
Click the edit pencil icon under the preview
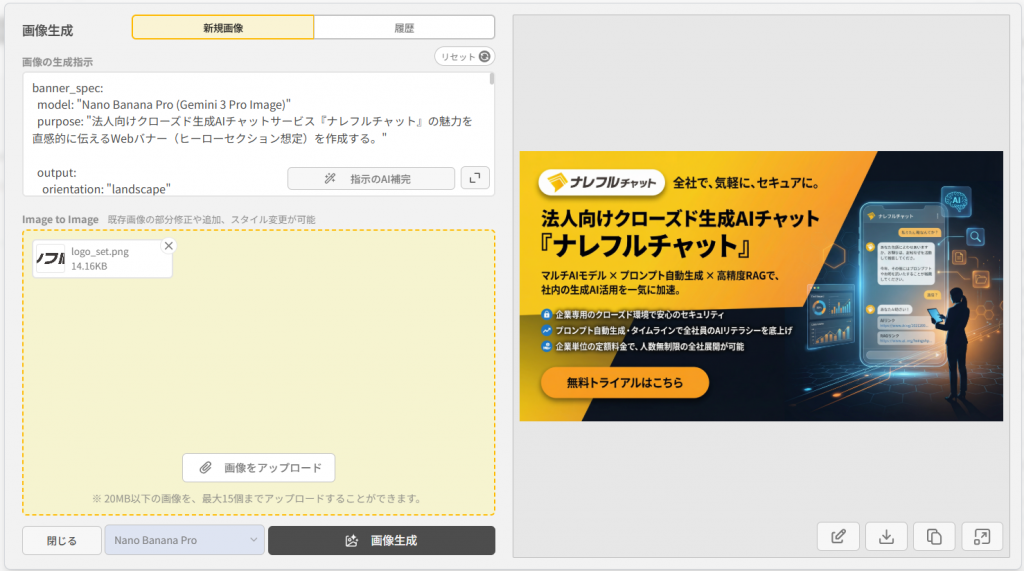[x=838, y=537]
